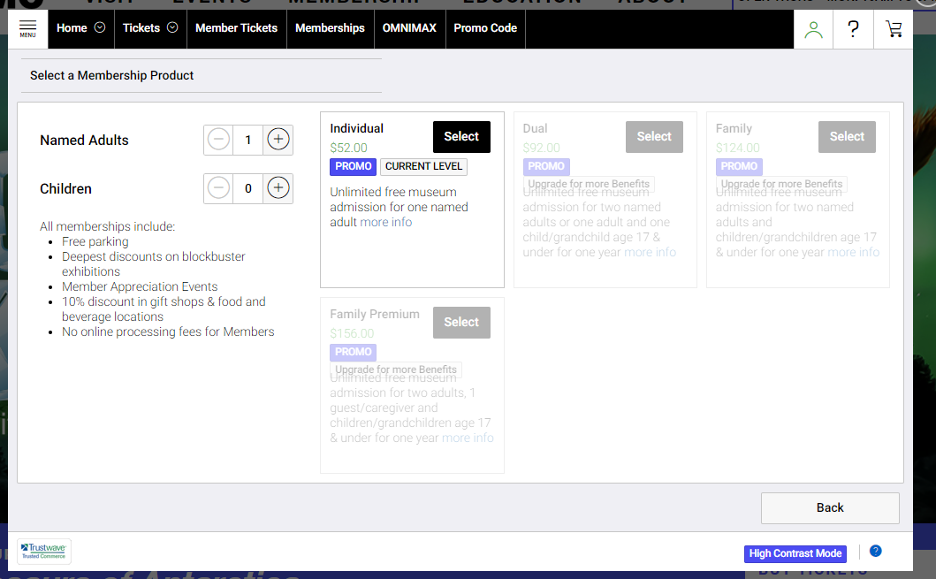Increase Children count with plus button
The image size is (936, 580).
point(278,188)
